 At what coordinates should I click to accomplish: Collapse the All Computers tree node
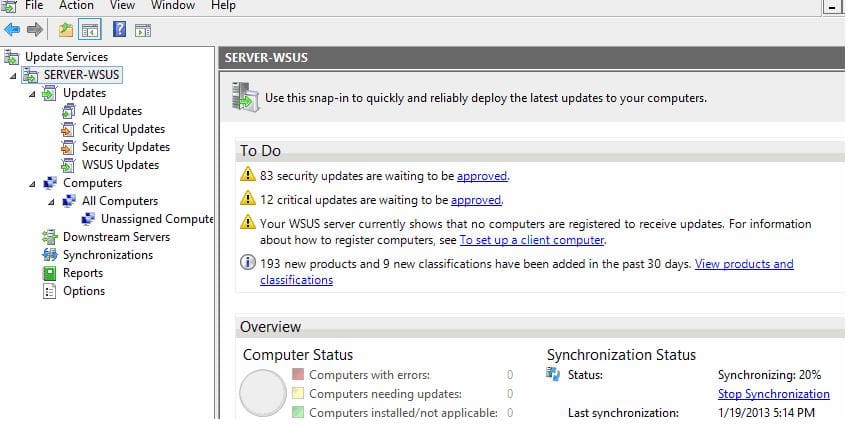tap(51, 201)
